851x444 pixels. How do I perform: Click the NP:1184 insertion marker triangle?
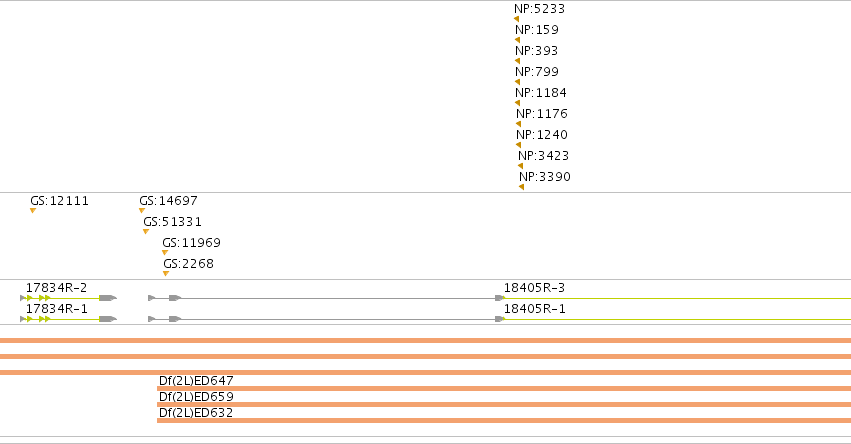[518, 103]
